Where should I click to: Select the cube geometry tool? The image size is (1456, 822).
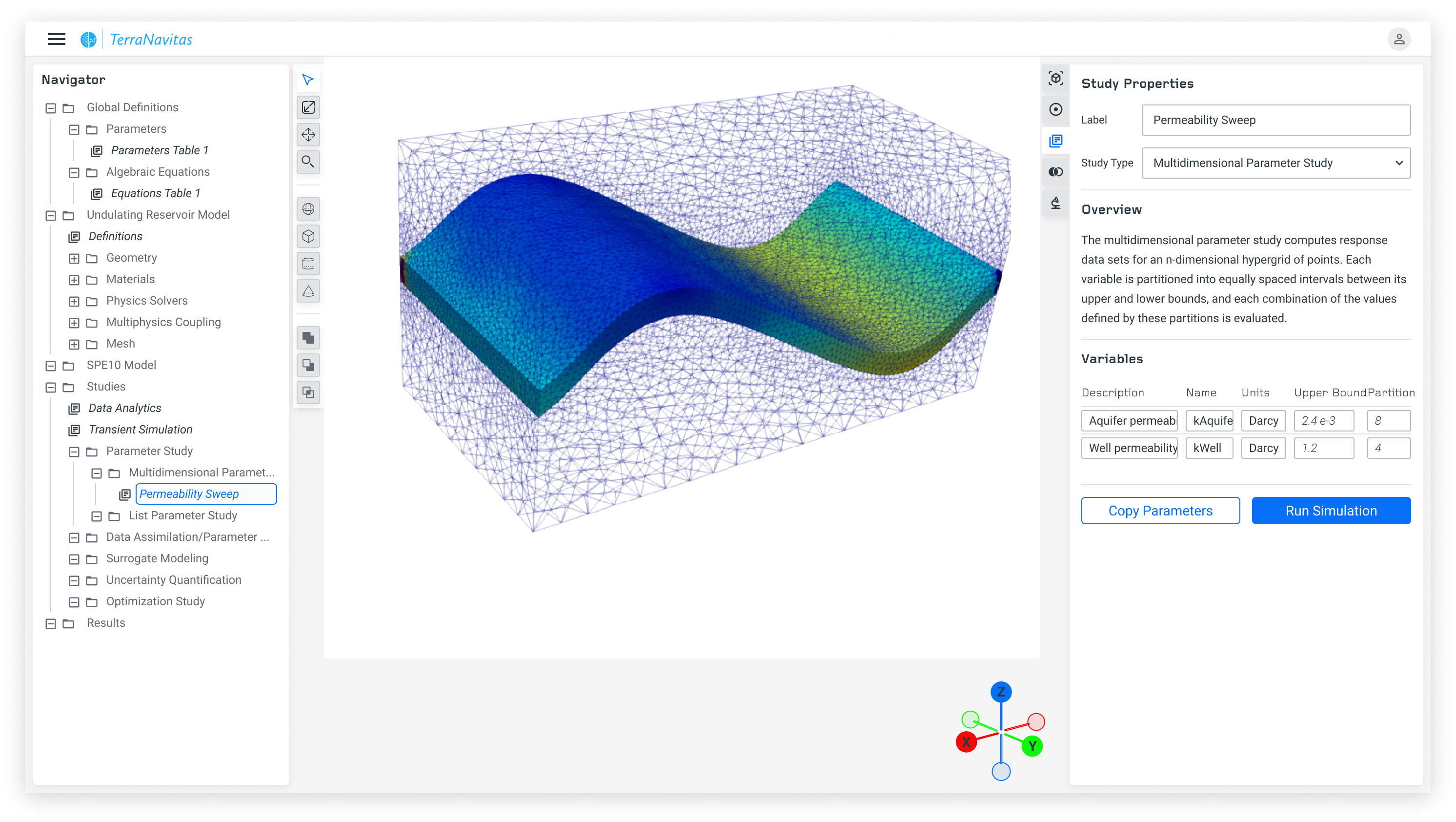pos(308,236)
